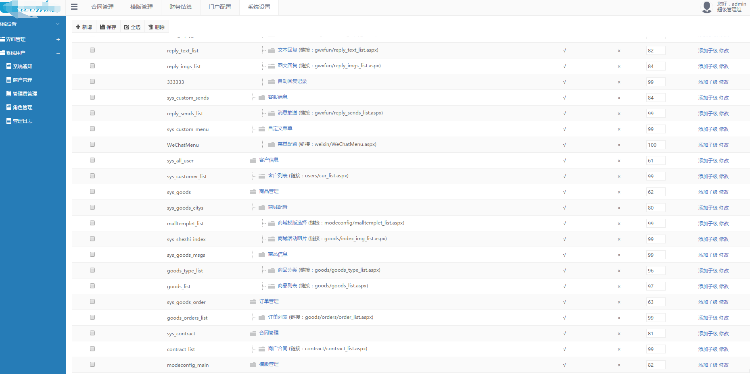Click sort number field in sys_goods row
The image size is (750, 374).
(x=655, y=192)
